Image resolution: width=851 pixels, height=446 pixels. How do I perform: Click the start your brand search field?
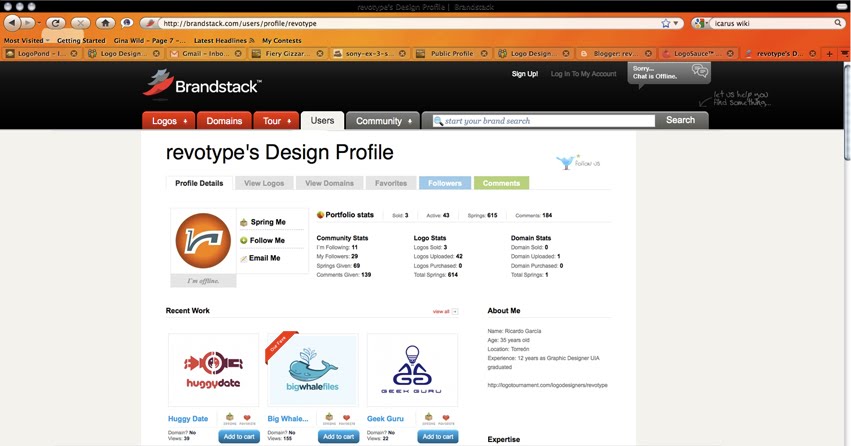tap(544, 120)
